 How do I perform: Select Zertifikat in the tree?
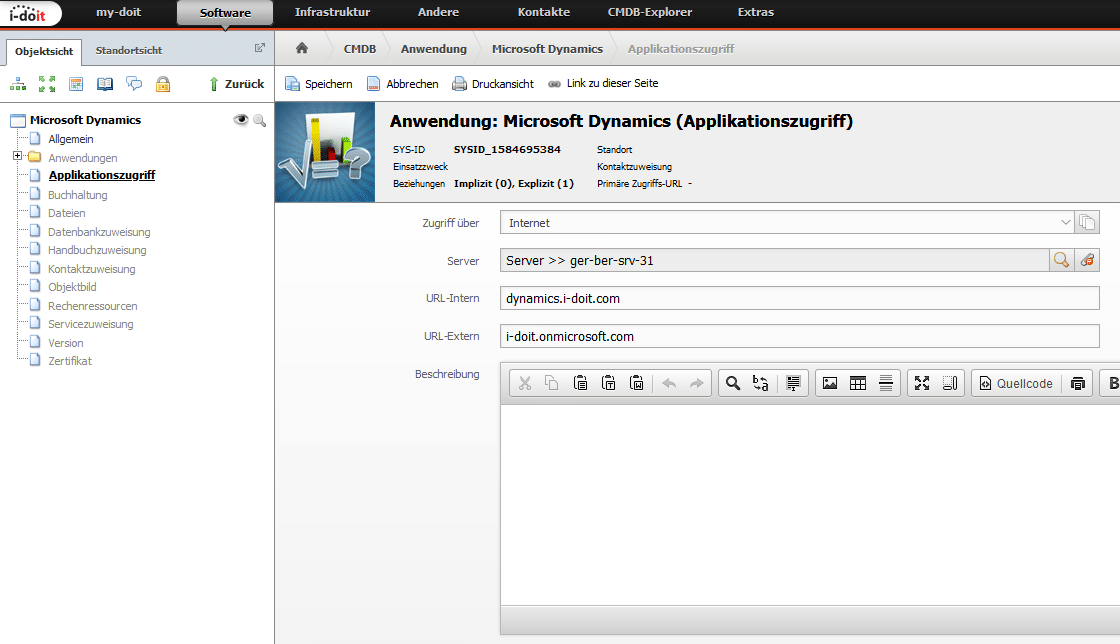tap(70, 361)
